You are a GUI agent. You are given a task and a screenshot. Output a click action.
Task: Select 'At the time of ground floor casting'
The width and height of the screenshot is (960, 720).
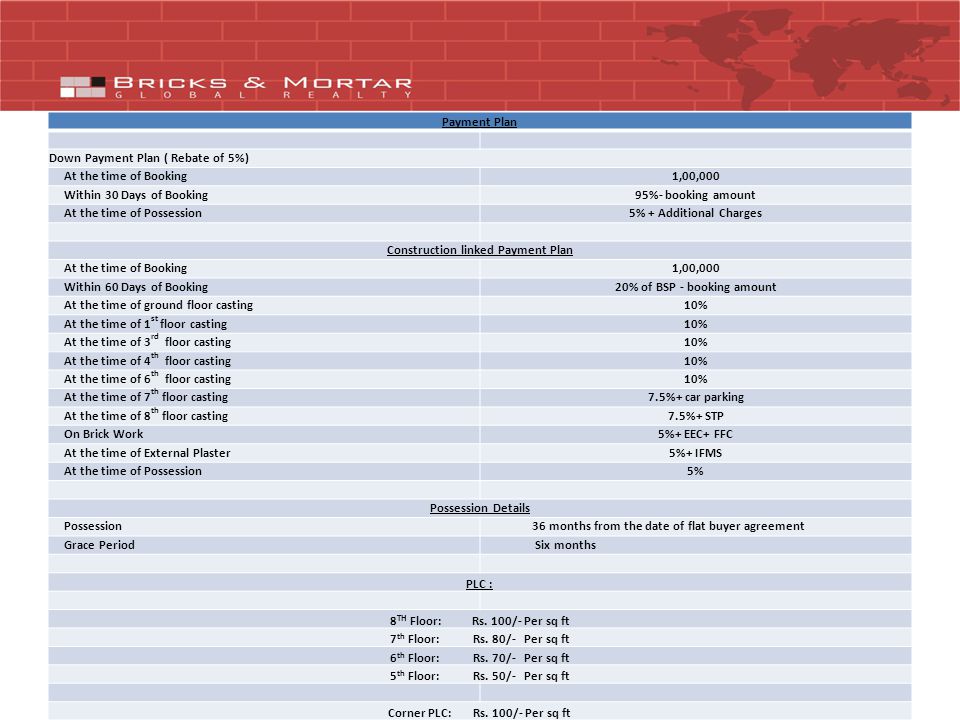[x=159, y=305]
